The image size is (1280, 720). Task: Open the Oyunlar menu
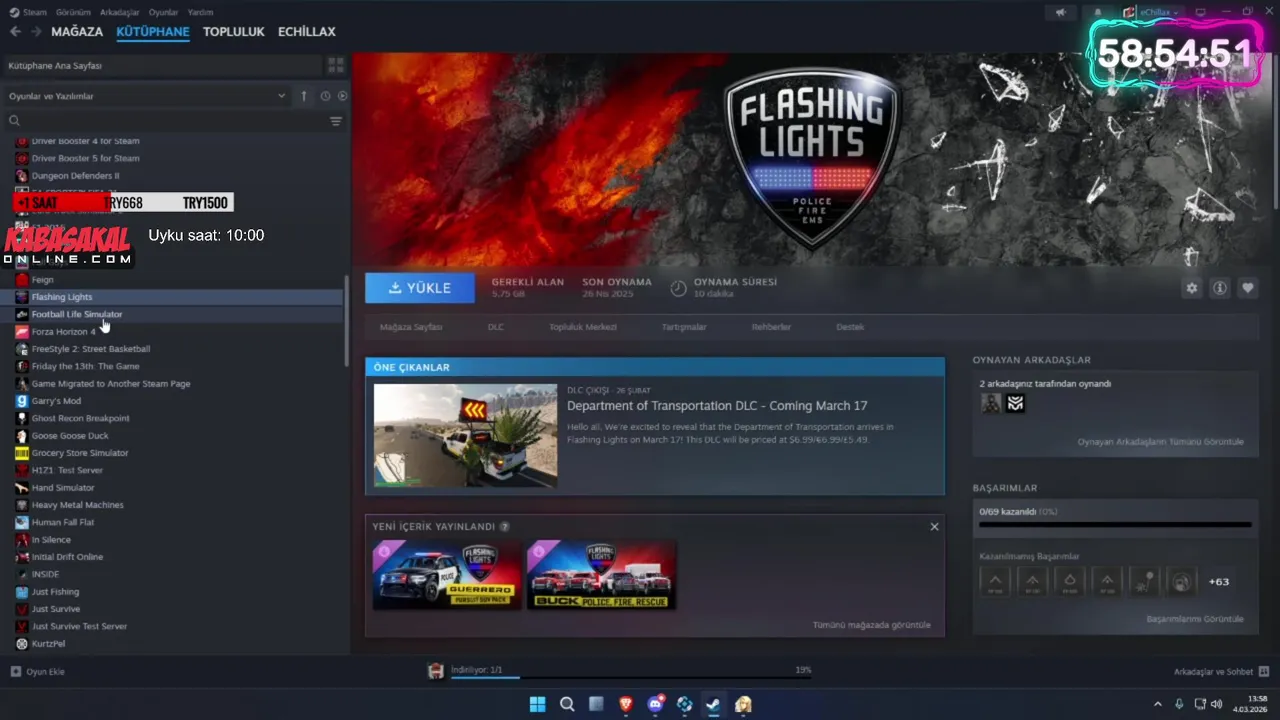click(164, 12)
